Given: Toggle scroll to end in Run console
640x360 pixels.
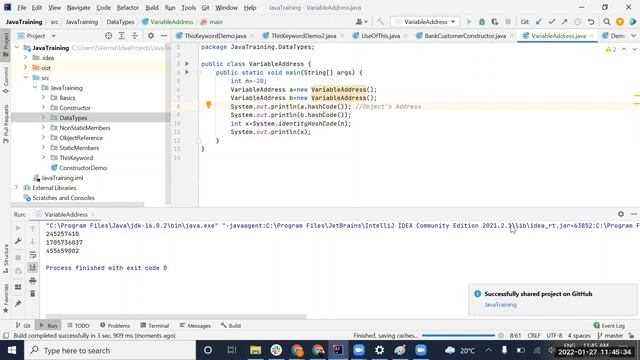Looking at the screenshot, I should click(x=33, y=268).
